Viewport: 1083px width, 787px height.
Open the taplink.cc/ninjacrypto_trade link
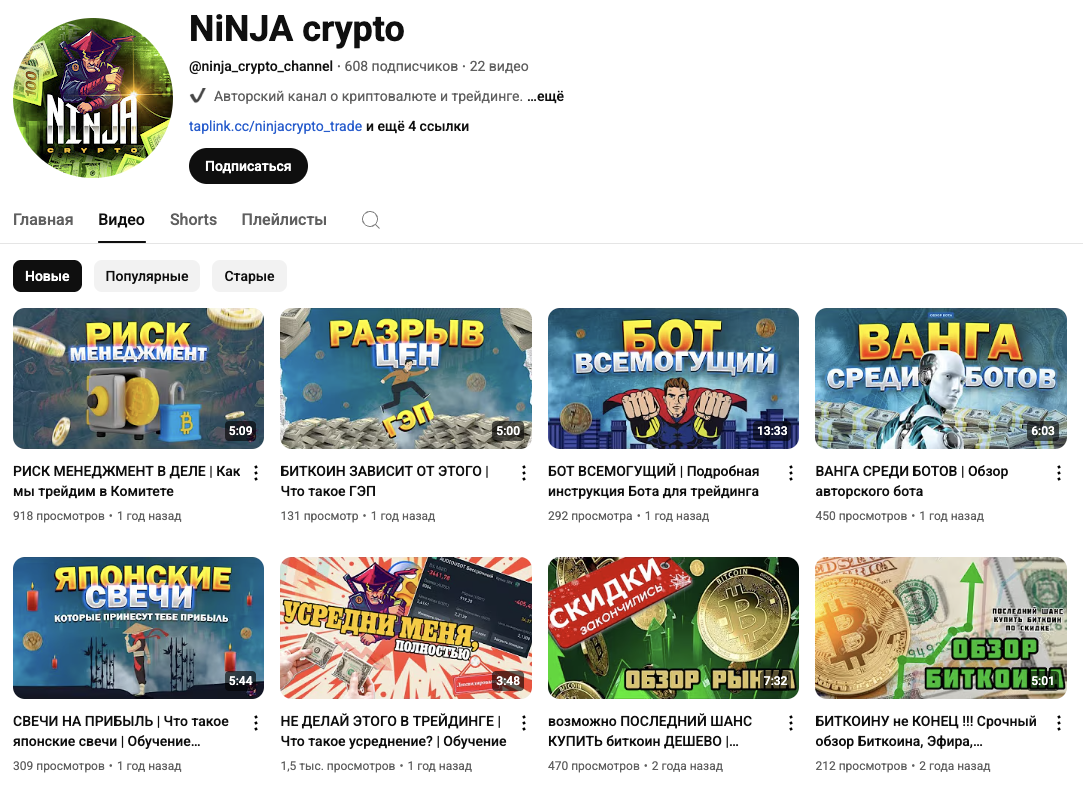276,126
